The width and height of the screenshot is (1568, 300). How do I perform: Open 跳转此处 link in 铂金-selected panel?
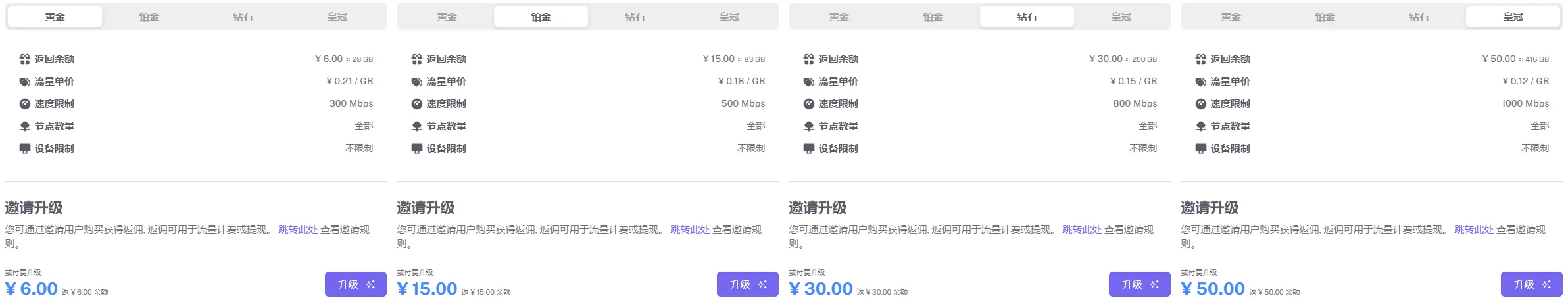click(690, 230)
